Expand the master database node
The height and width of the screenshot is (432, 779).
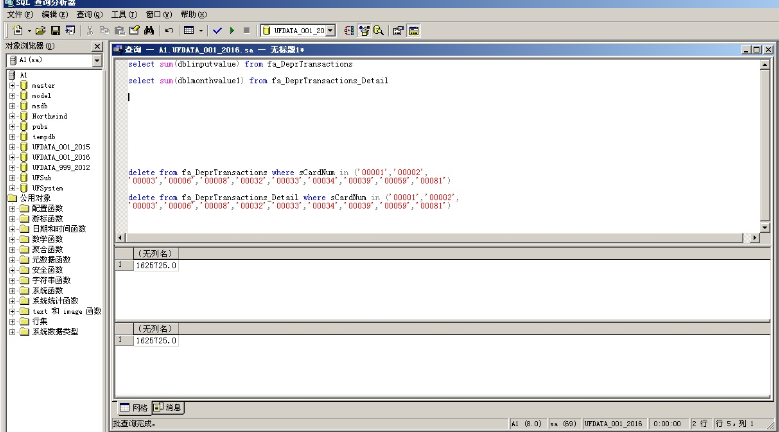tap(12, 85)
